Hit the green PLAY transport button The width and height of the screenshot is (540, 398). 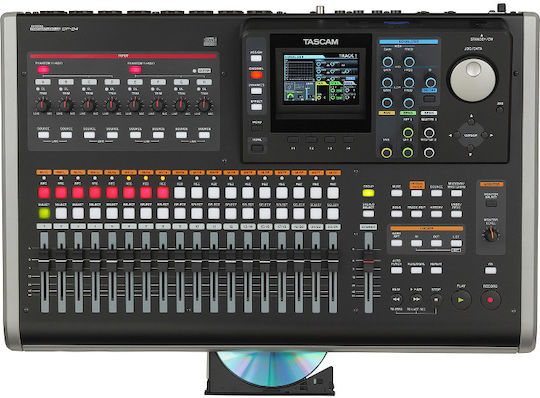pyautogui.click(x=461, y=300)
